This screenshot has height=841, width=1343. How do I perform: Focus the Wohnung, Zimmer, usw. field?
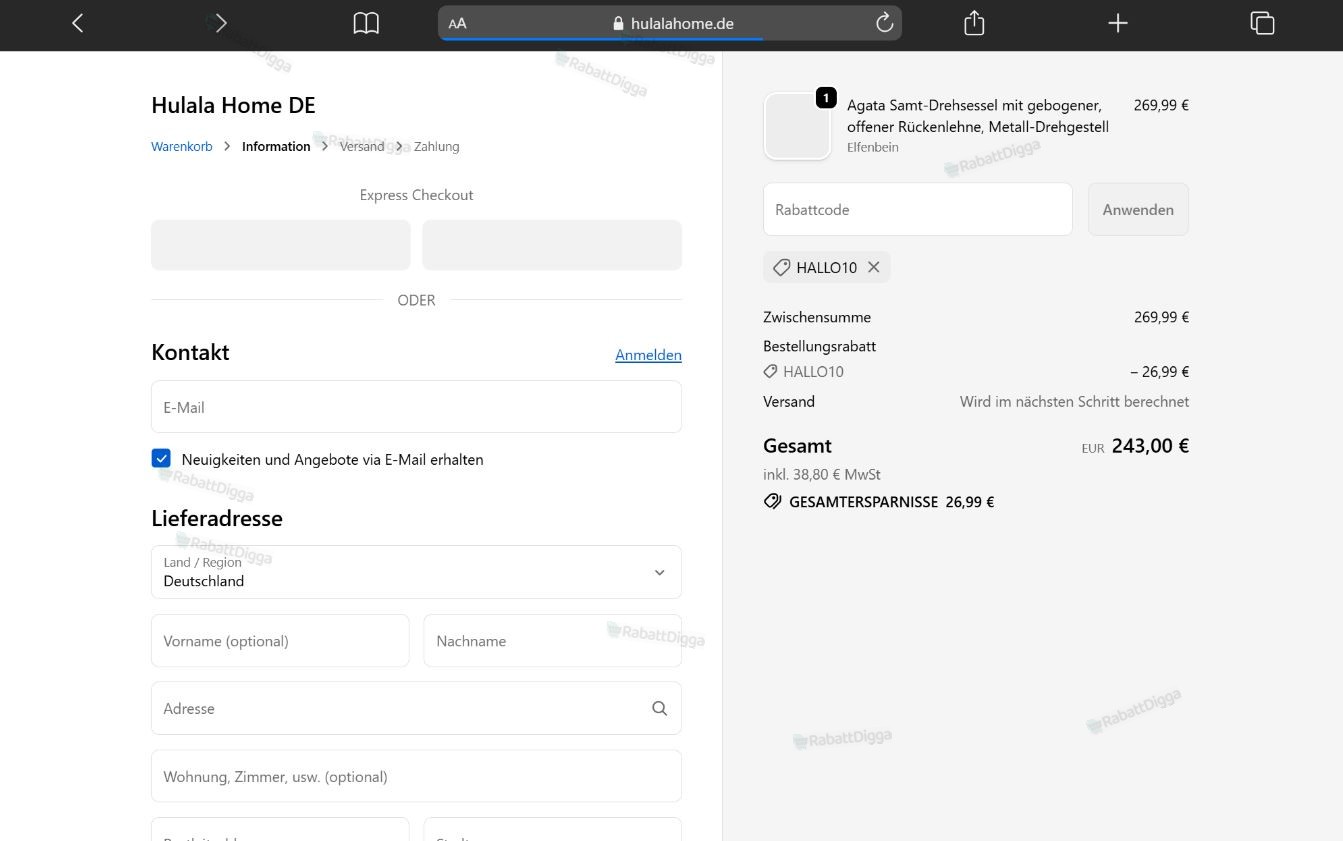point(416,776)
